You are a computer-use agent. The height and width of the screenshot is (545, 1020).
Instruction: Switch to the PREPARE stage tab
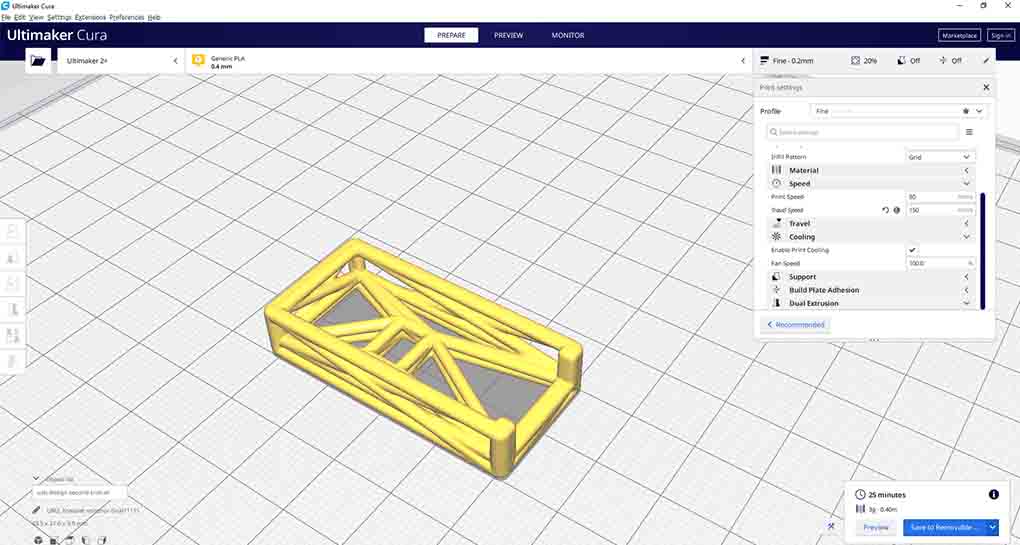(451, 35)
